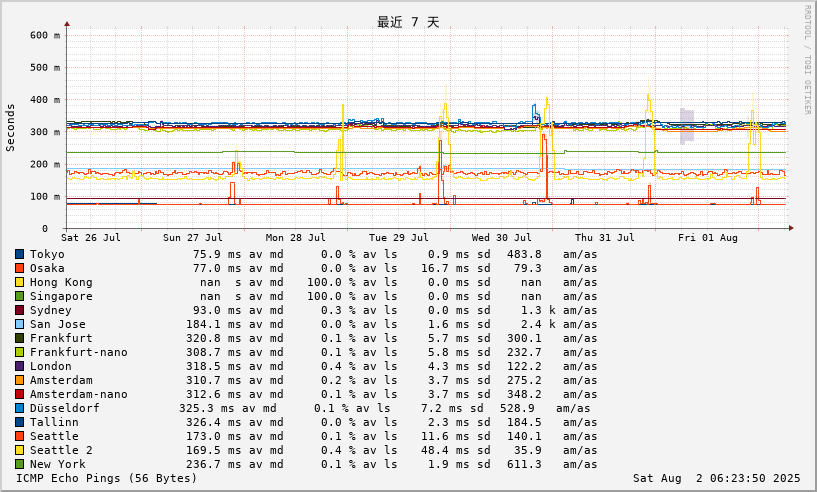
Task: Select the Singapore legend label
Action: tap(61, 297)
